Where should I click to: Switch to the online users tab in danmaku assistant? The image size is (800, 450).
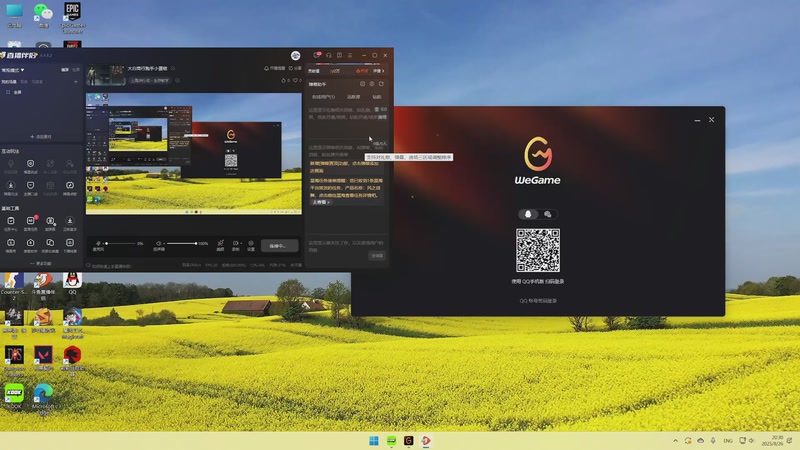[x=323, y=97]
